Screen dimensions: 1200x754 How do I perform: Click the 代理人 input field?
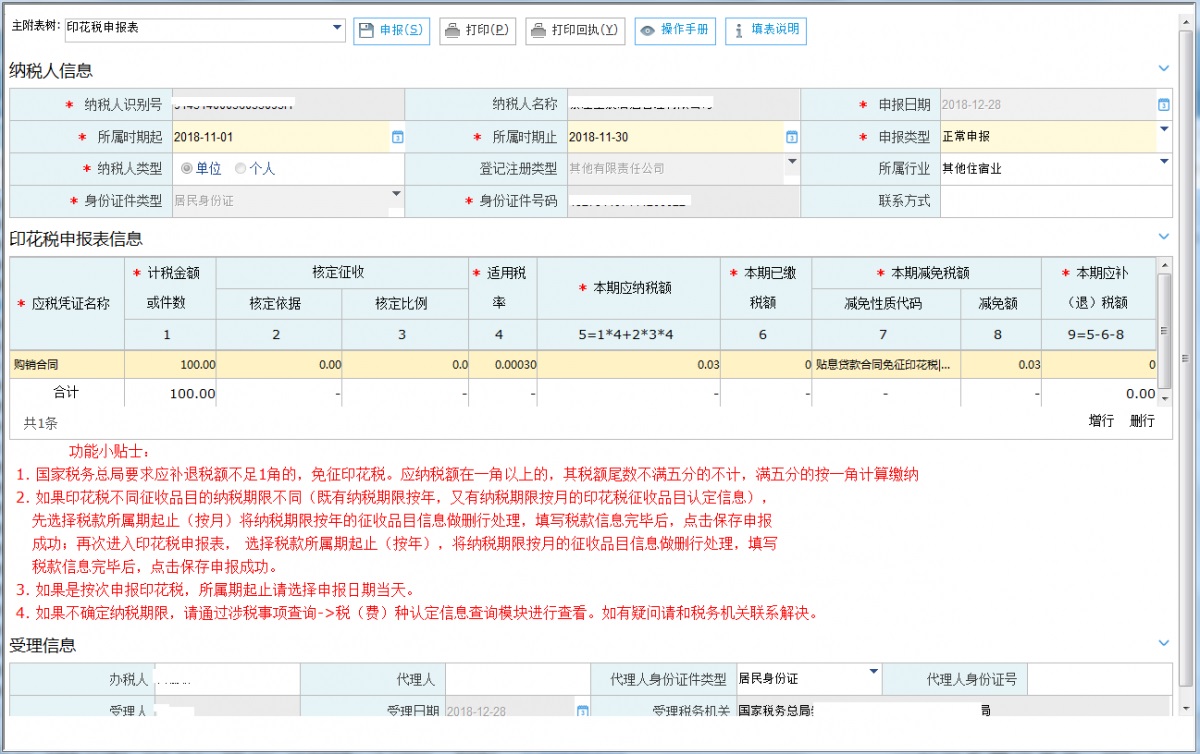tap(517, 680)
